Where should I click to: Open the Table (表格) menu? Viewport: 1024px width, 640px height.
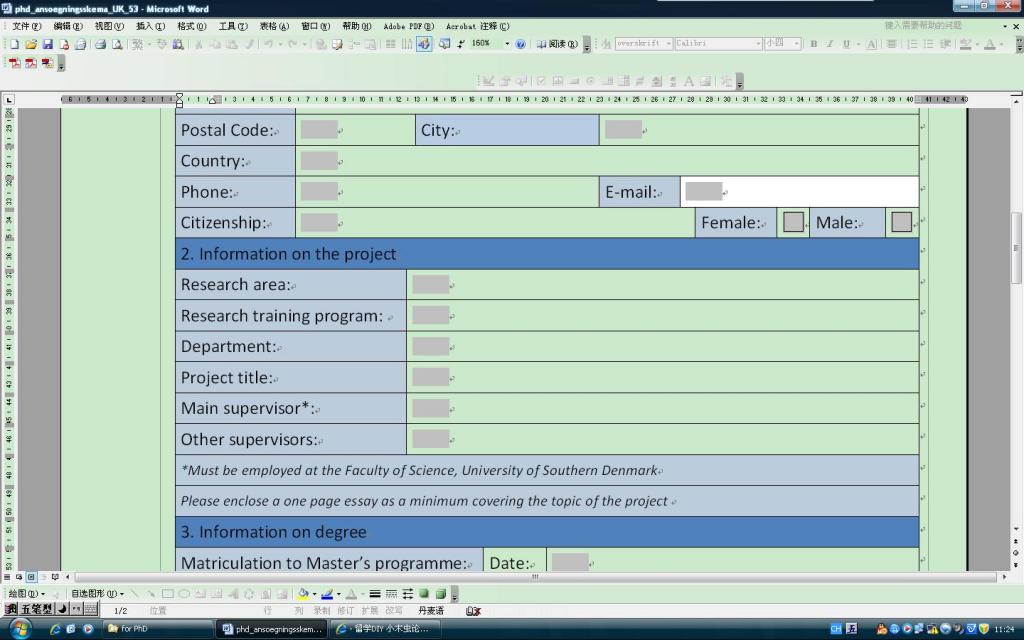(x=274, y=26)
